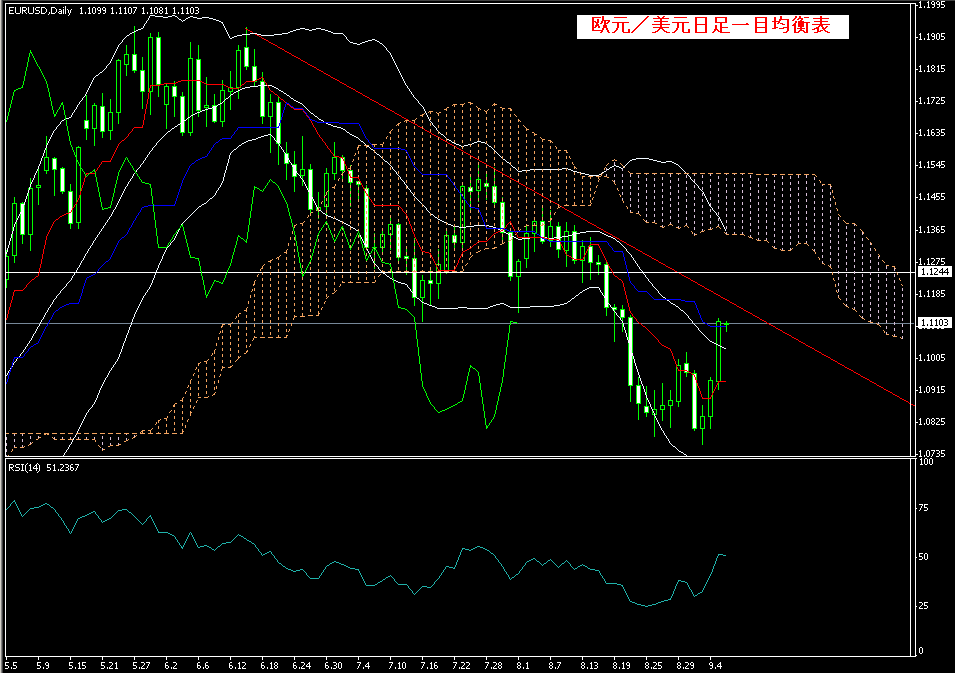This screenshot has height=673, width=955.
Task: Select the 1.1995 price axis label
Action: pyautogui.click(x=932, y=5)
